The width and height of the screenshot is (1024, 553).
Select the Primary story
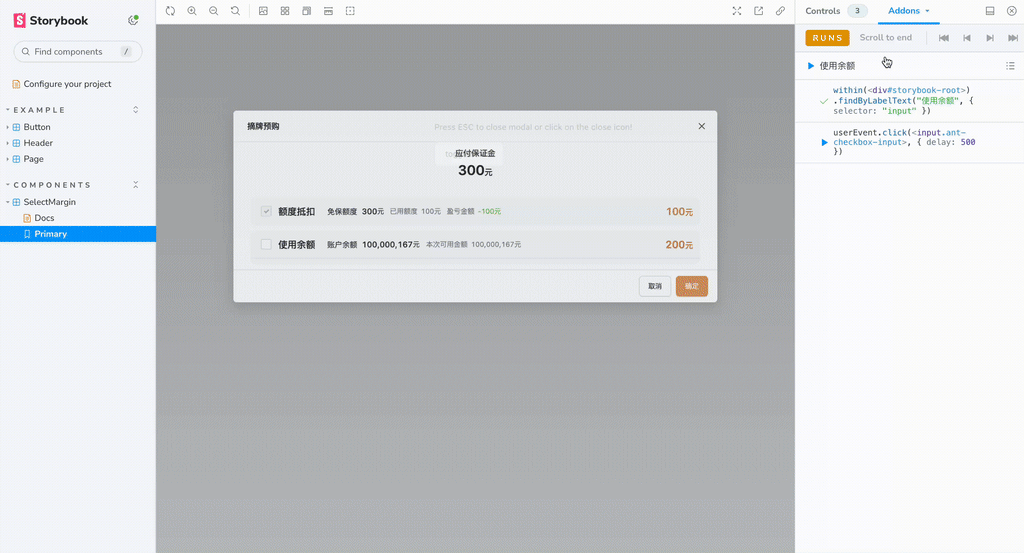78,234
